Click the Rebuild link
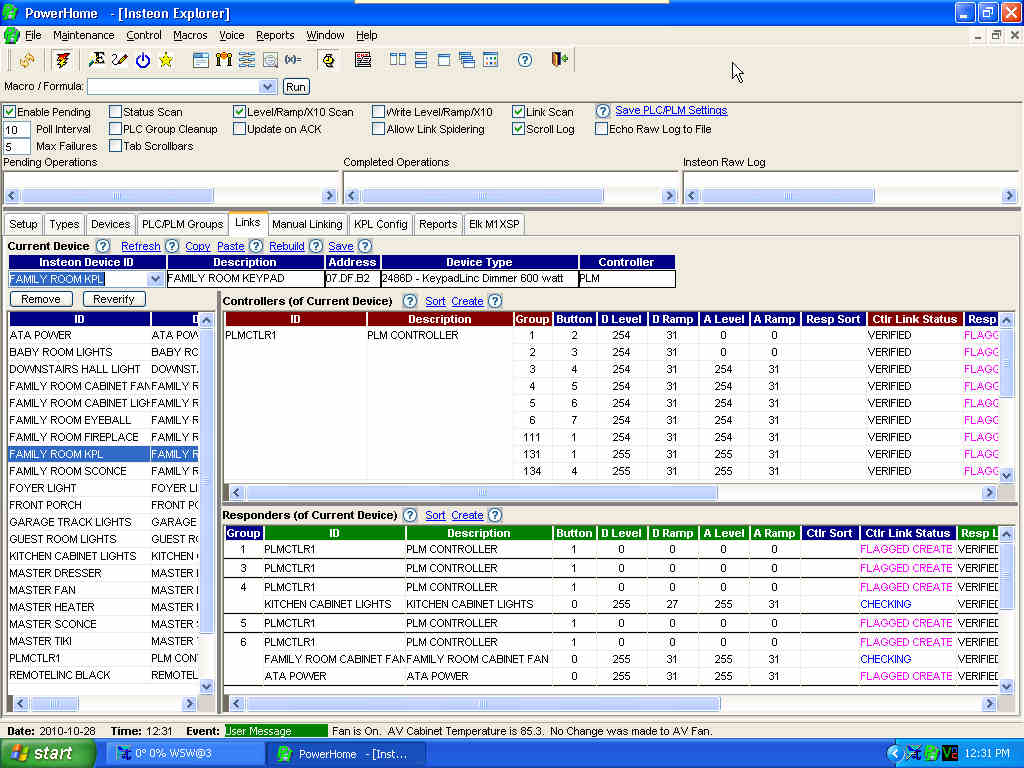Viewport: 1024px width, 768px height. point(287,246)
